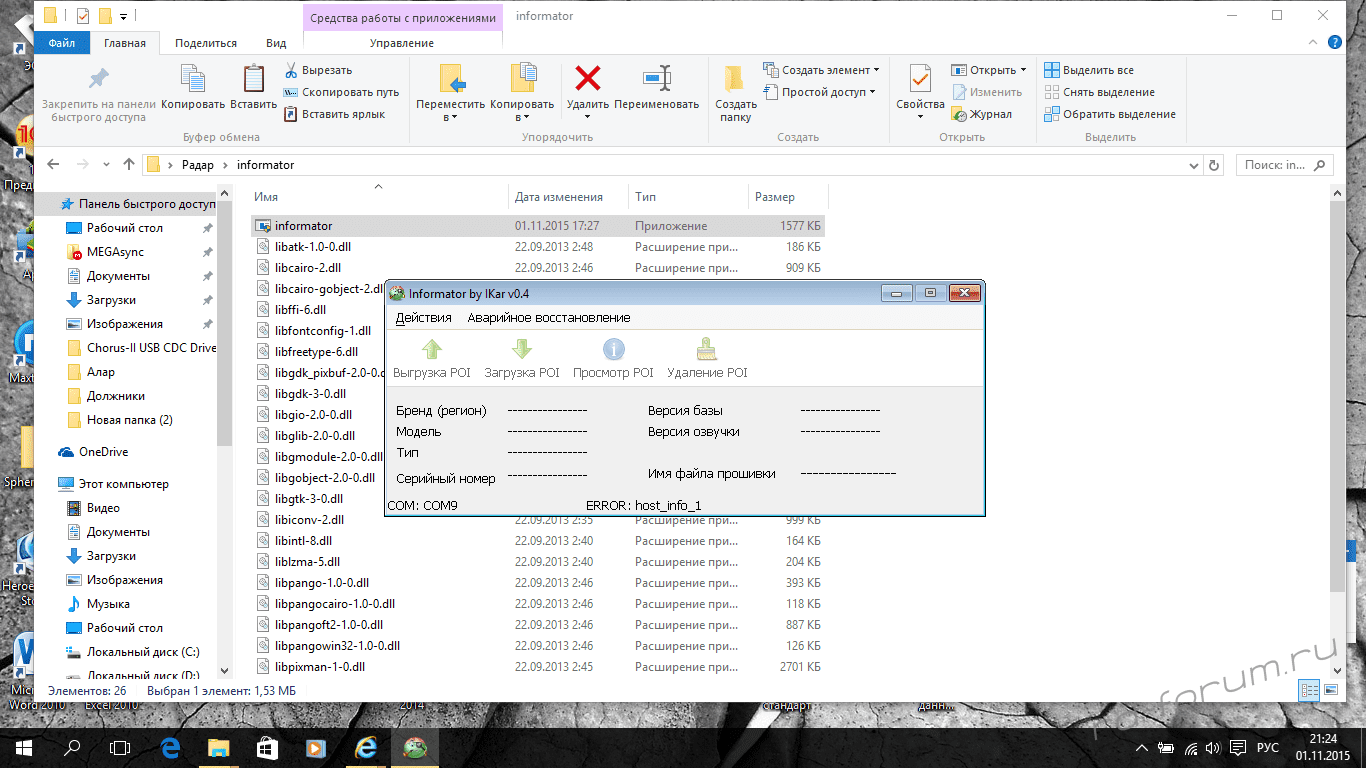
Task: Select Загрузки in quick access panel
Action: (x=111, y=300)
